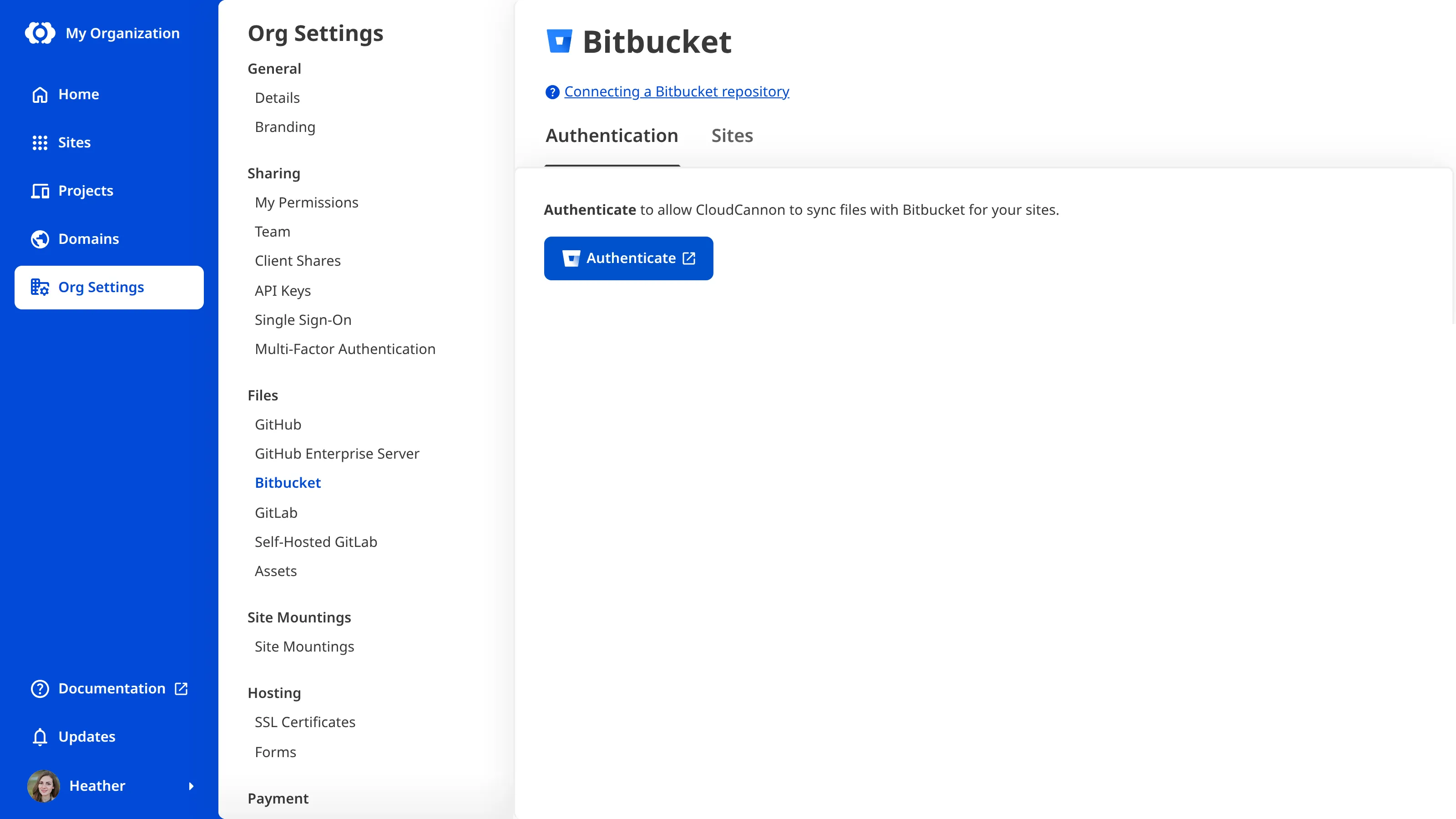Open SSL Certificates settings
This screenshot has width=1456, height=819.
coord(305,723)
